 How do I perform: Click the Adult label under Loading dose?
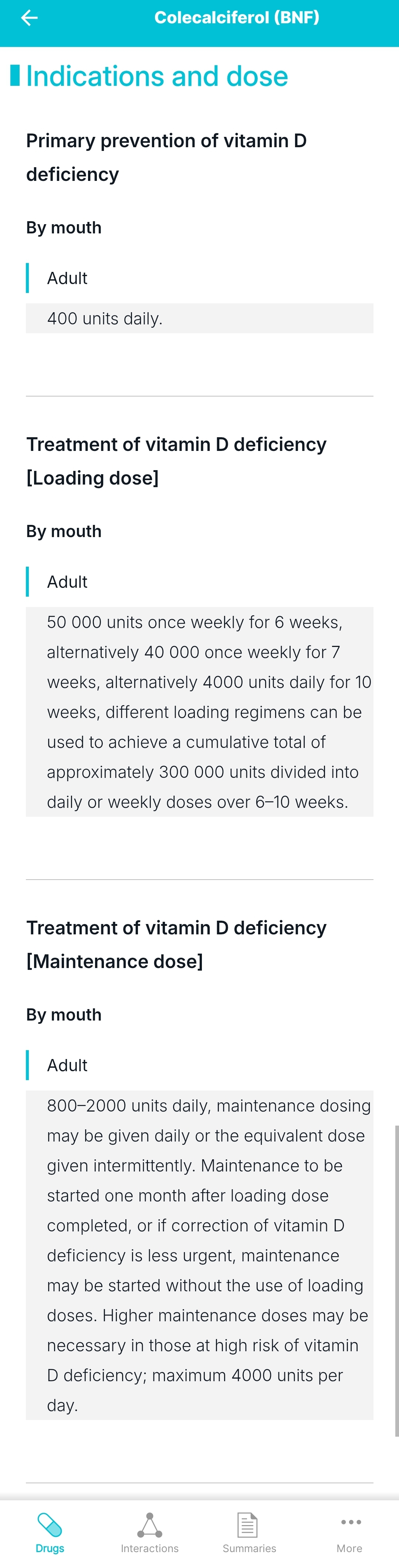pos(67,582)
